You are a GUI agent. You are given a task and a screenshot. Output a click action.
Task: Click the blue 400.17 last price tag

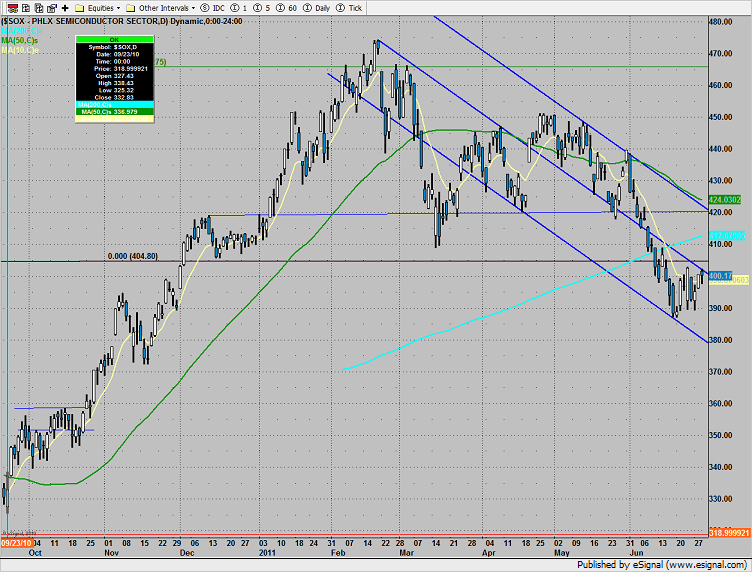[720, 276]
